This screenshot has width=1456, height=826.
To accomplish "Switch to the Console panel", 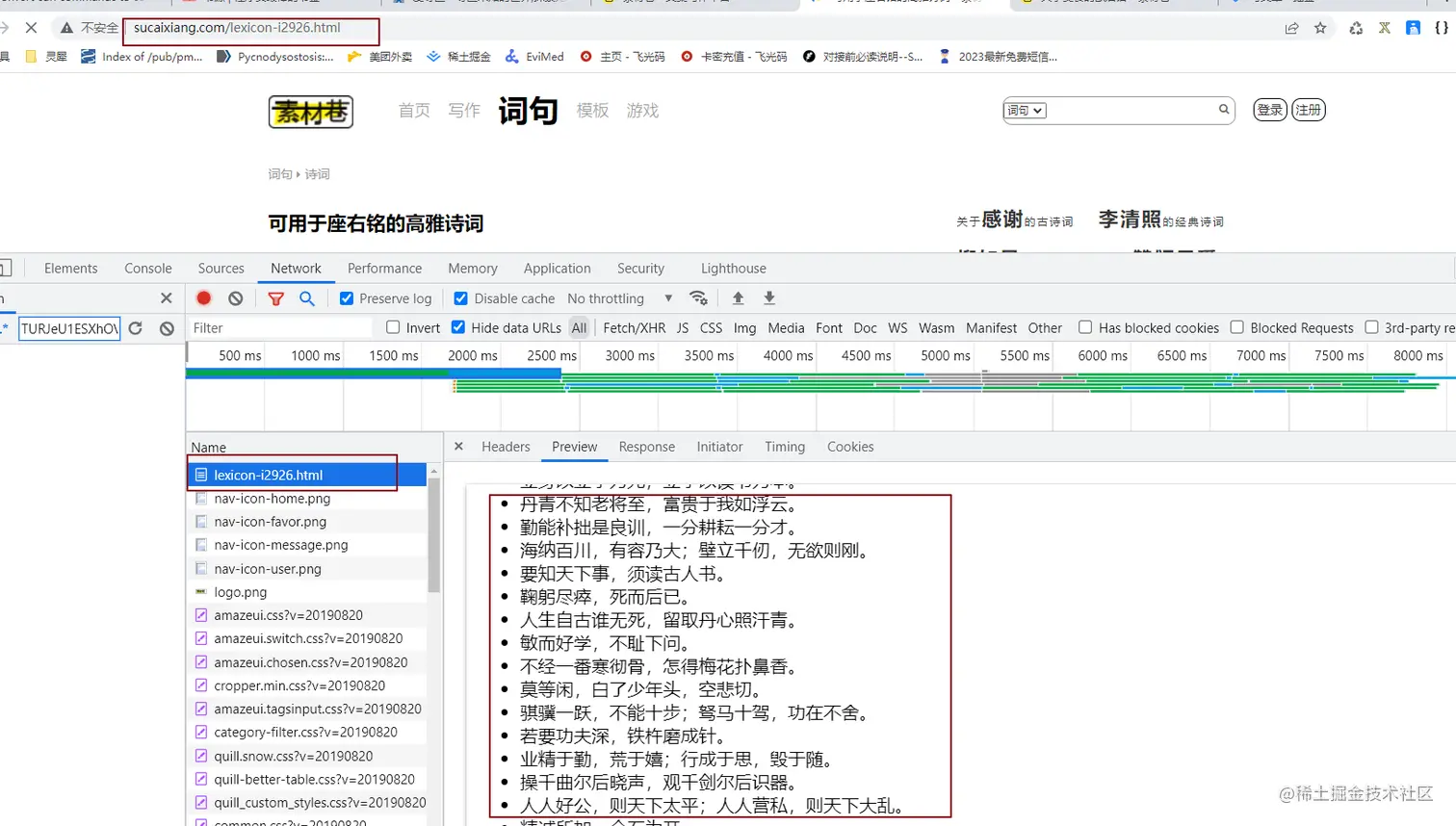I will [x=148, y=269].
